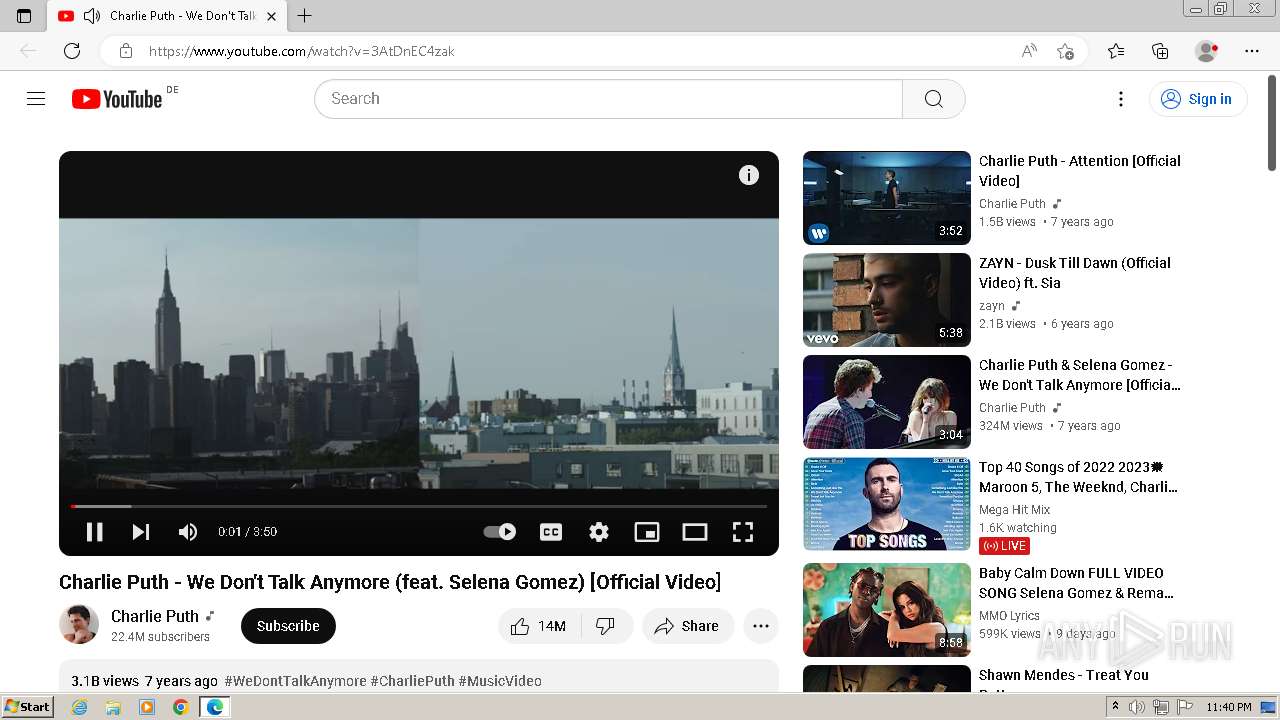Show hidden system tray icons
1280x720 pixels.
(1116, 707)
